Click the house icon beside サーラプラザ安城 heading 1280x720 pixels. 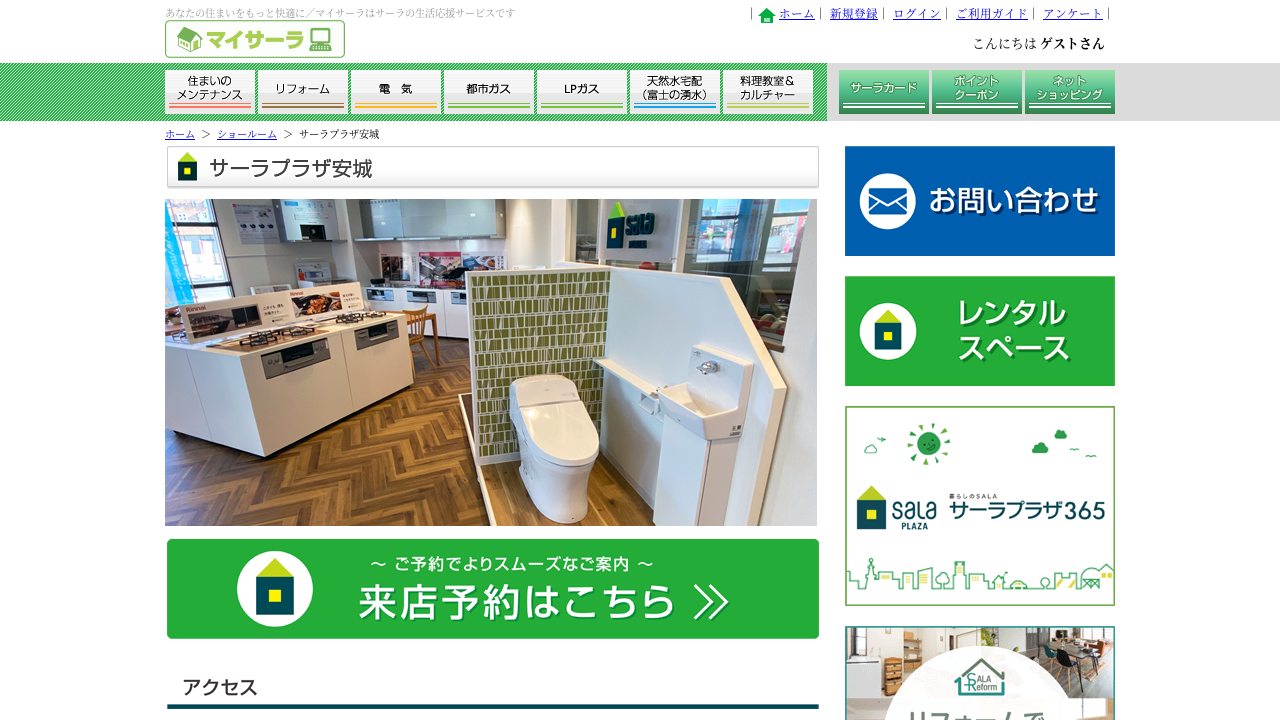[x=187, y=167]
